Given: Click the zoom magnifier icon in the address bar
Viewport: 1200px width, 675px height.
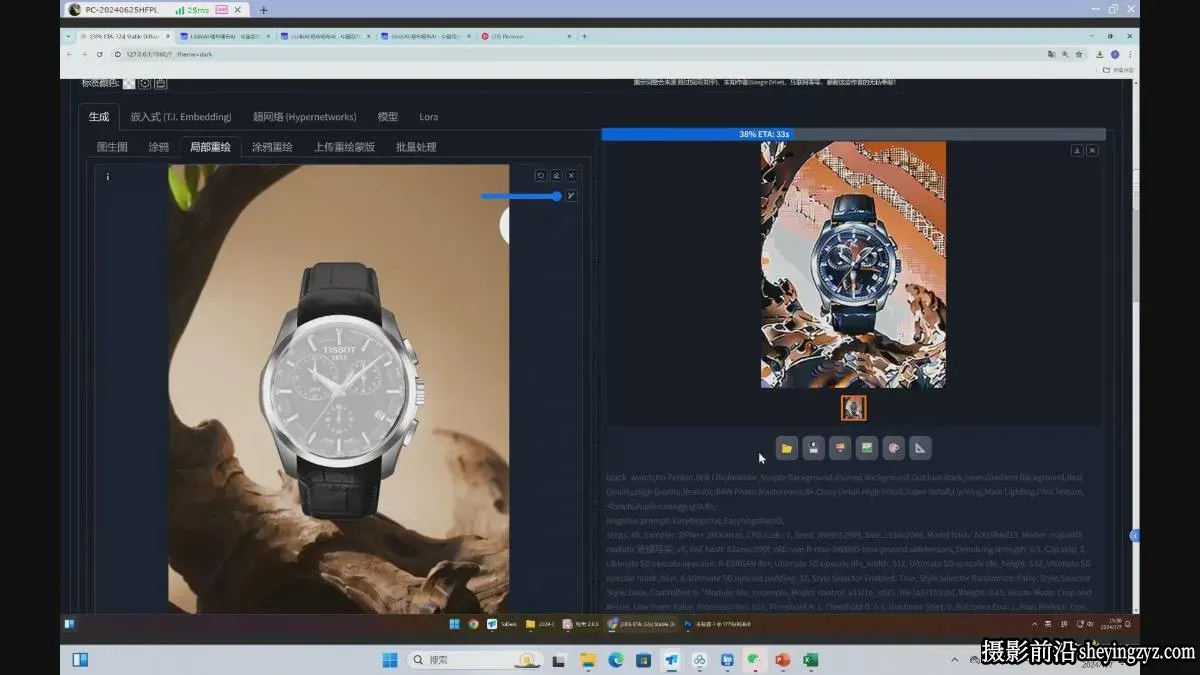Looking at the screenshot, I should 1065,54.
